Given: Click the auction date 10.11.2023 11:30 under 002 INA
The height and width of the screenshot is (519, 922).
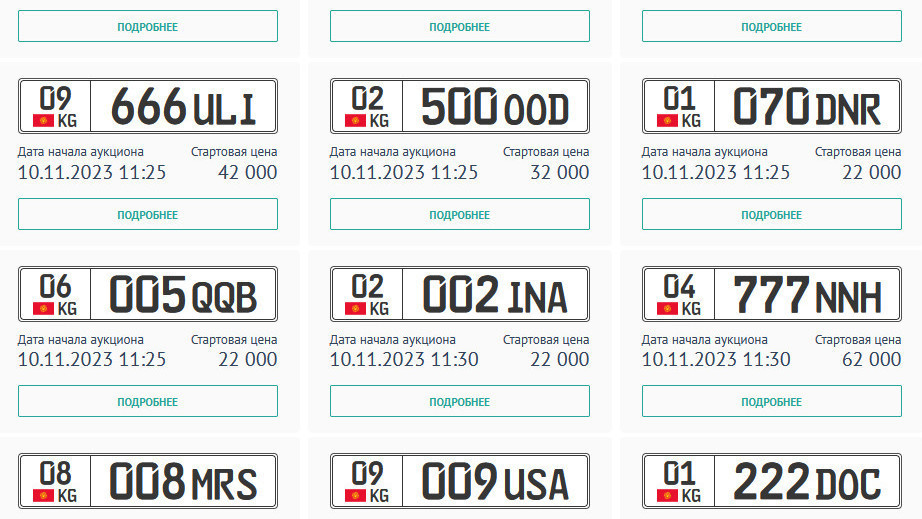Looking at the screenshot, I should [x=404, y=359].
